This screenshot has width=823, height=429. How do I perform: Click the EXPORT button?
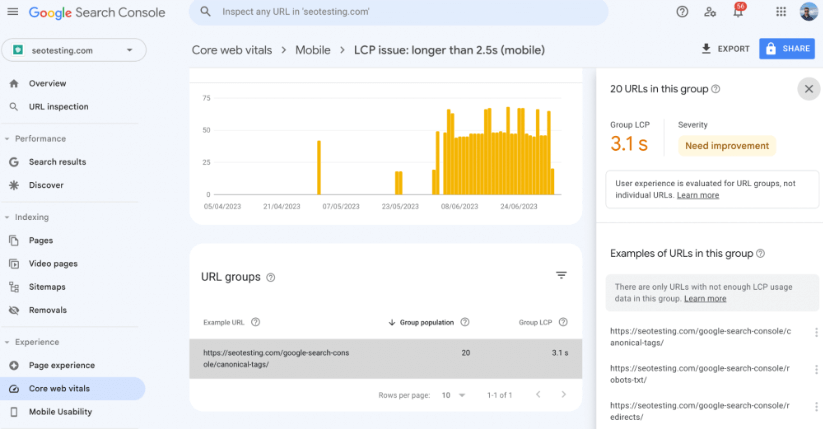coord(725,49)
